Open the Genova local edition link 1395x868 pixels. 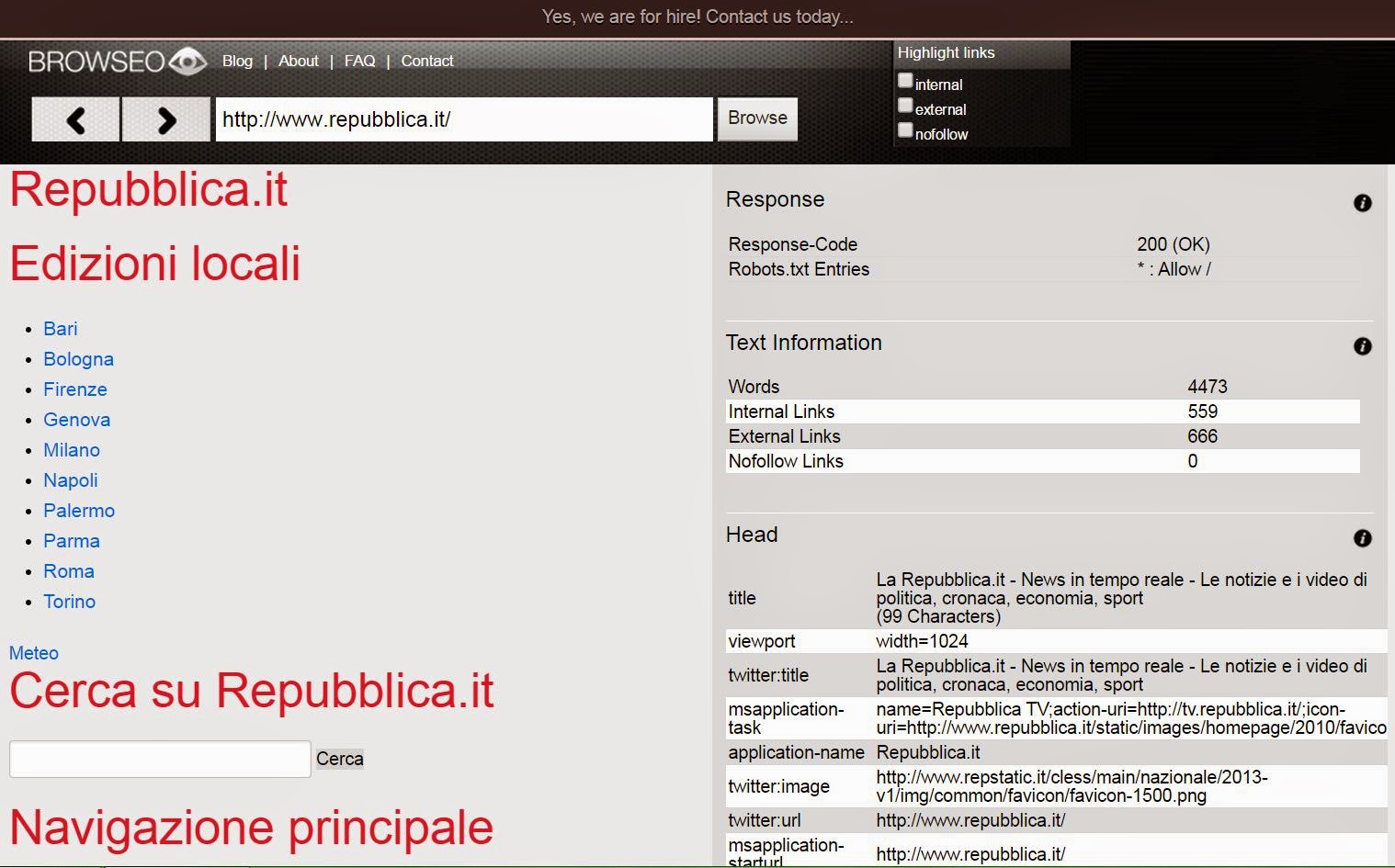(x=76, y=420)
